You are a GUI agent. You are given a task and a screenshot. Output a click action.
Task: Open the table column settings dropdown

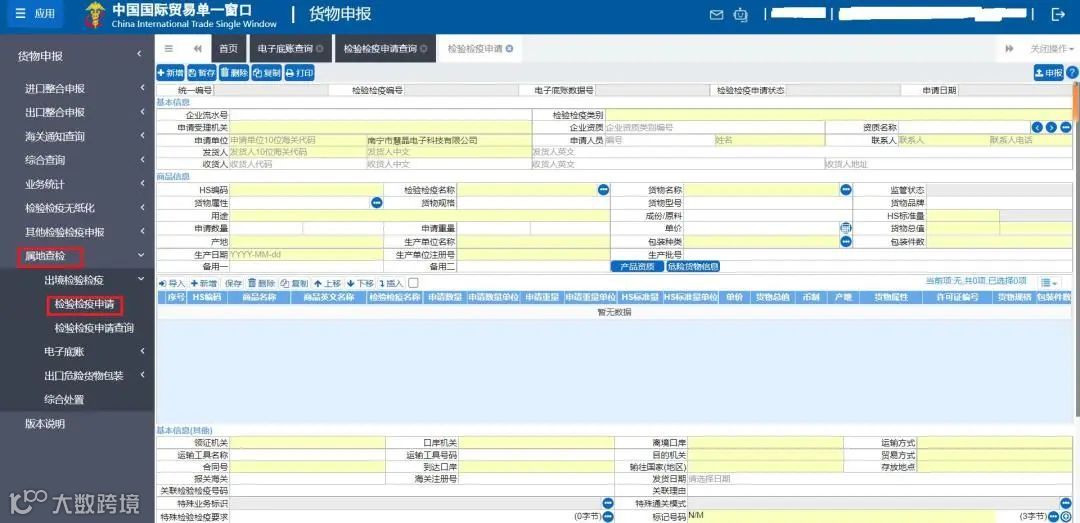click(x=1050, y=283)
